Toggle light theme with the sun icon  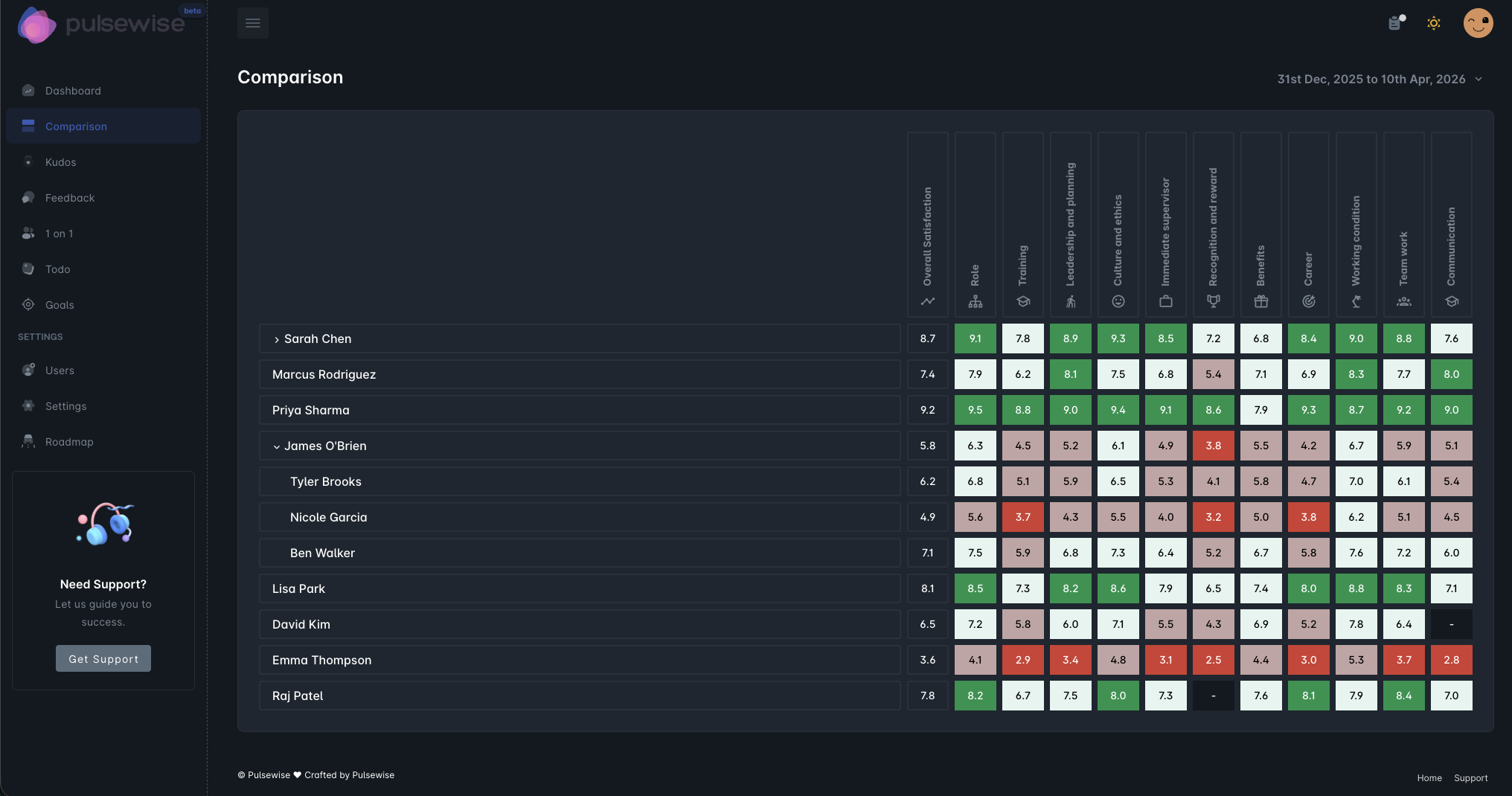coord(1434,23)
